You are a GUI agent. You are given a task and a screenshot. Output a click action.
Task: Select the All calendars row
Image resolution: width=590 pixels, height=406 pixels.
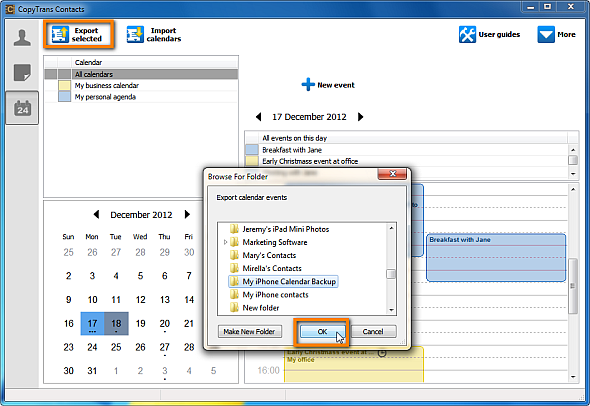tap(141, 74)
